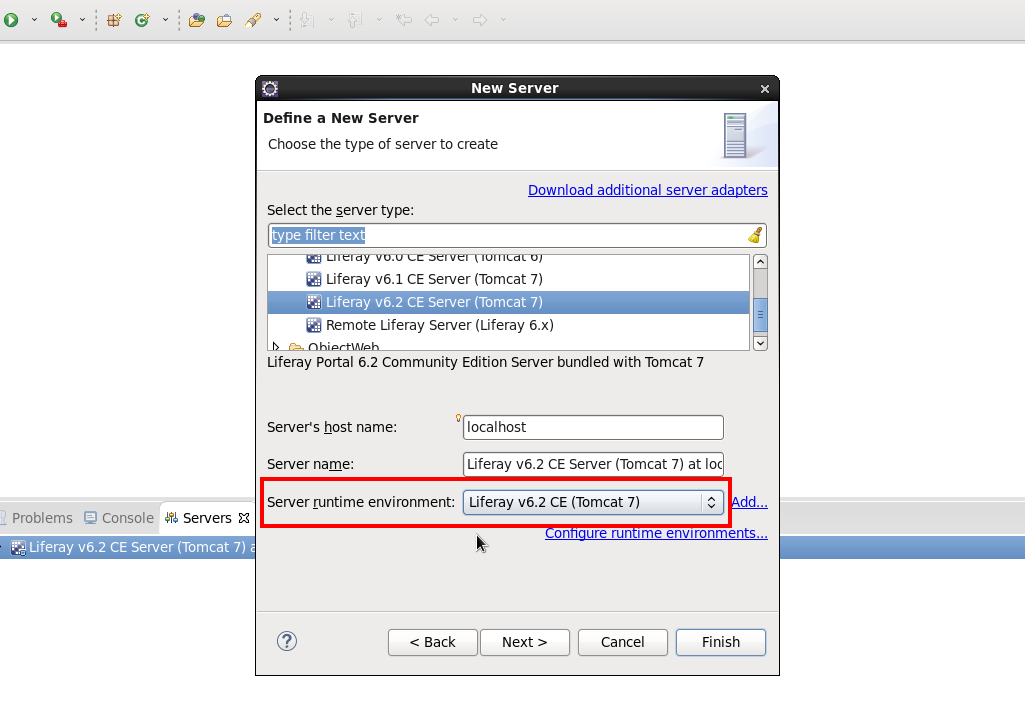Open the Previous Annotation dropdown arrow

coord(379,20)
